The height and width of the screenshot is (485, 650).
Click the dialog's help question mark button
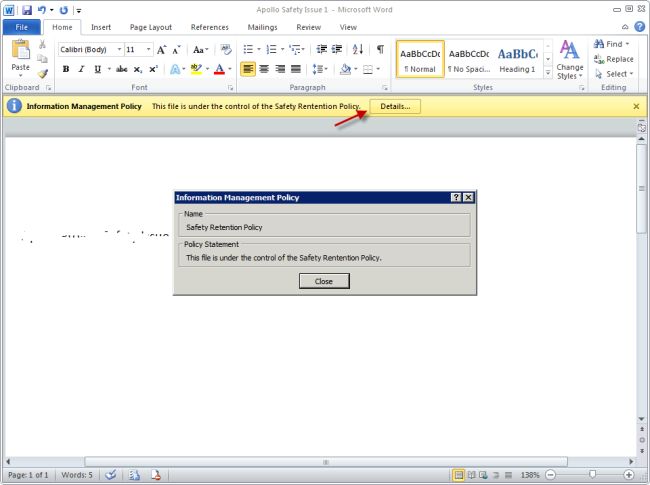click(x=456, y=198)
